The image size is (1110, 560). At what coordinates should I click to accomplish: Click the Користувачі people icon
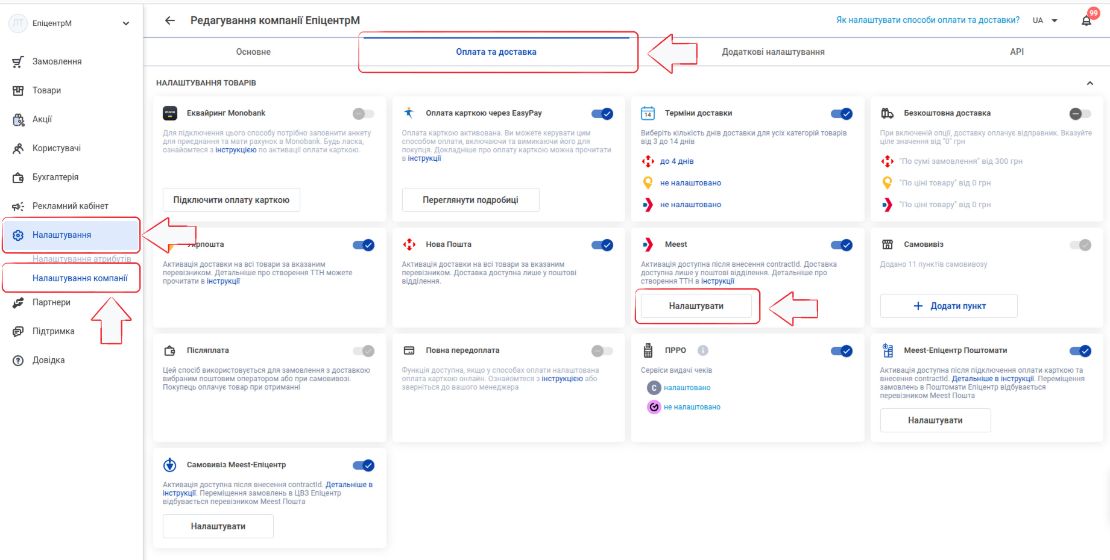click(18, 149)
